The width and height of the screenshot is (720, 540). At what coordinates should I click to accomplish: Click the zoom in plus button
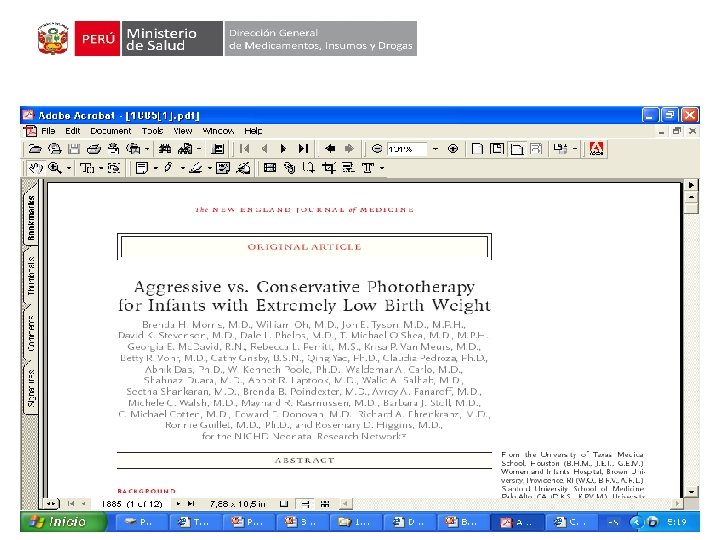(453, 149)
